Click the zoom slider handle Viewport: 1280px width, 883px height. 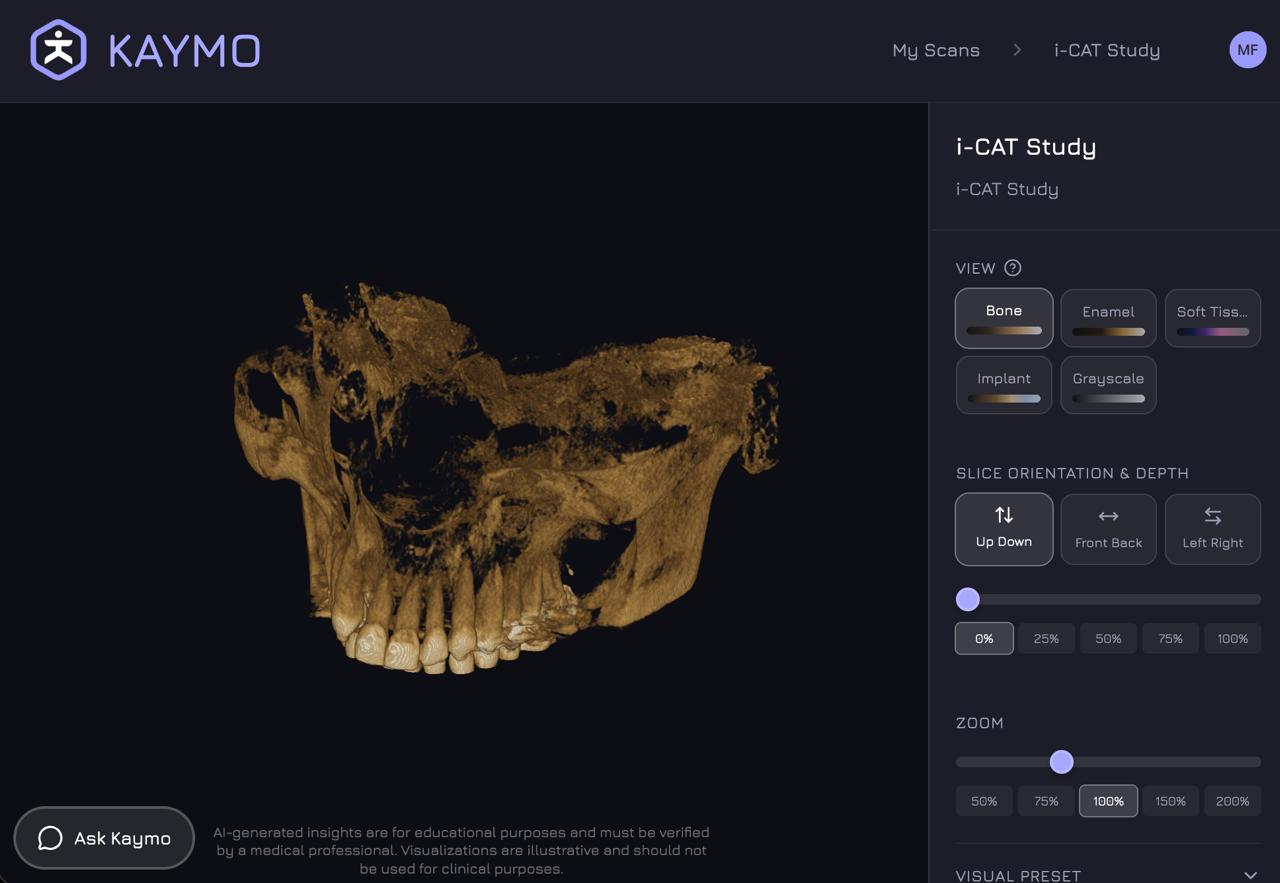pyautogui.click(x=1061, y=762)
